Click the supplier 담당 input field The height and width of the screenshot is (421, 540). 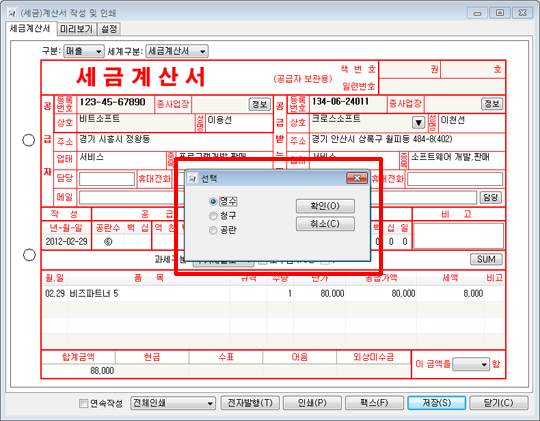[x=107, y=179]
